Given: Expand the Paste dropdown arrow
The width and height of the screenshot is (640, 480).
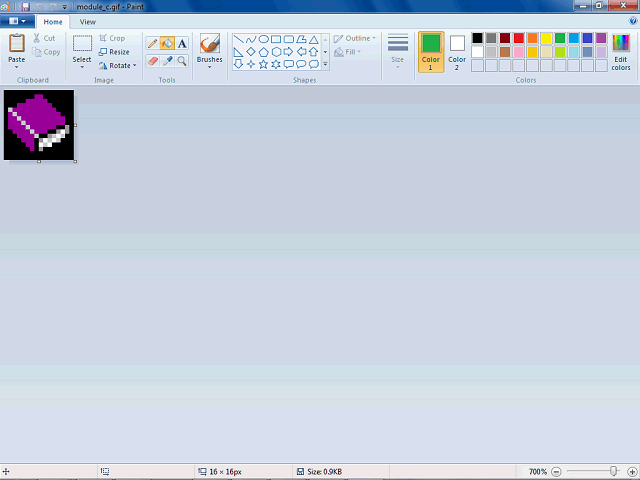Looking at the screenshot, I should pyautogui.click(x=17, y=67).
